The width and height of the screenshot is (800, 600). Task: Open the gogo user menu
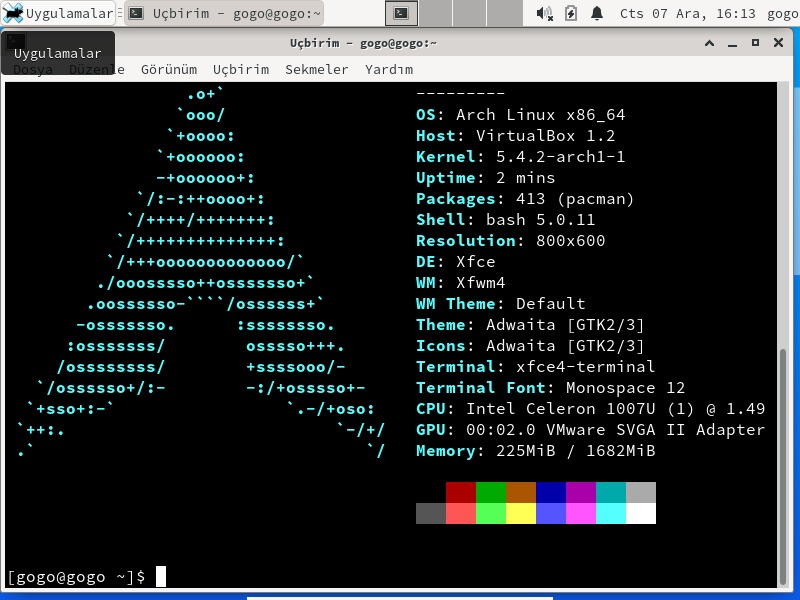(783, 14)
